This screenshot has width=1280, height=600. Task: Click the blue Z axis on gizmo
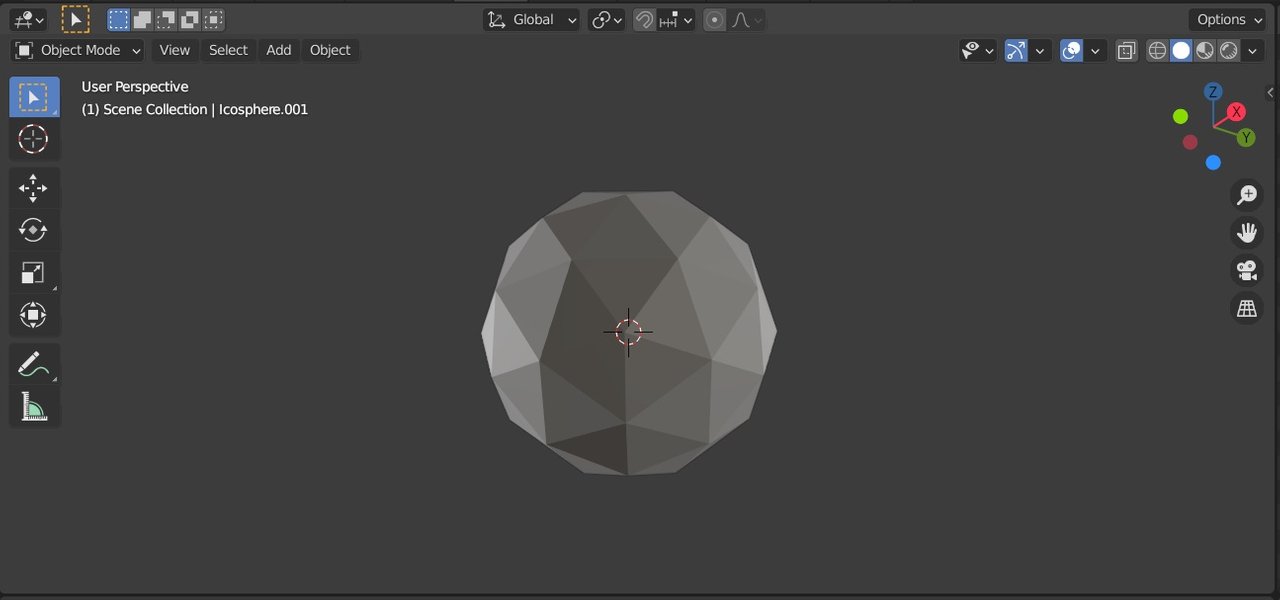(x=1213, y=92)
